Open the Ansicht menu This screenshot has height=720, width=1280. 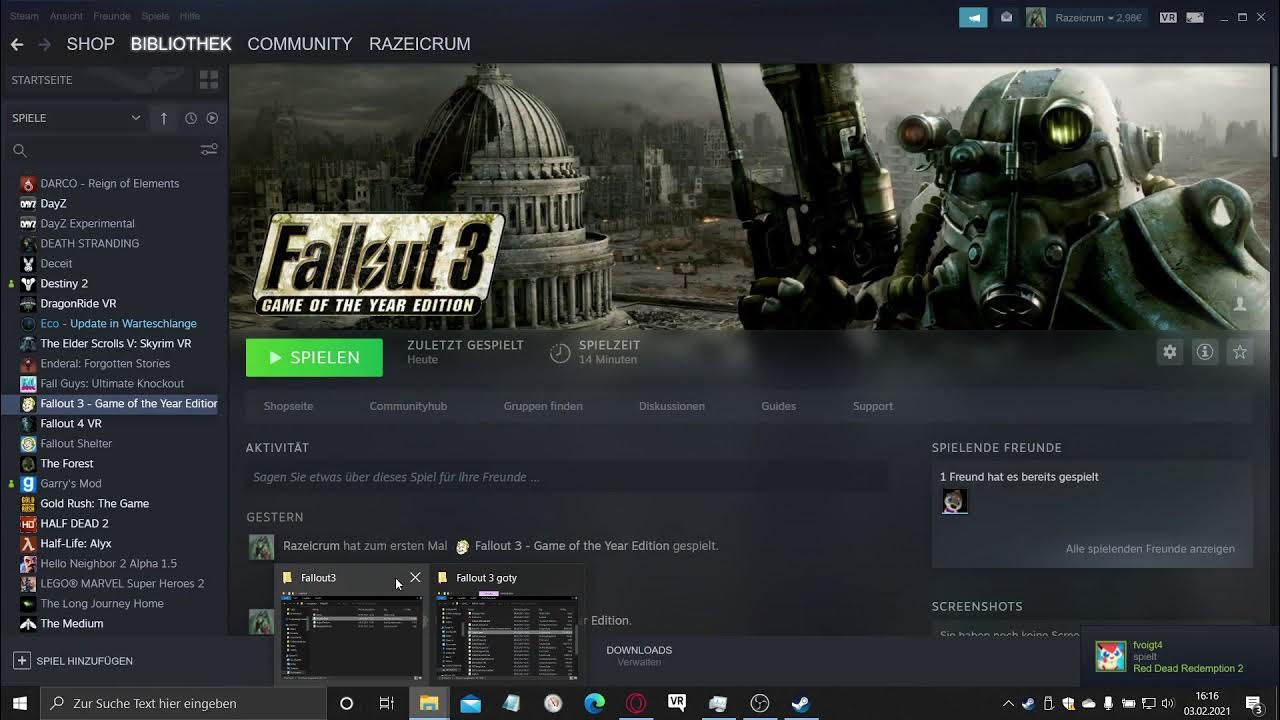[67, 16]
